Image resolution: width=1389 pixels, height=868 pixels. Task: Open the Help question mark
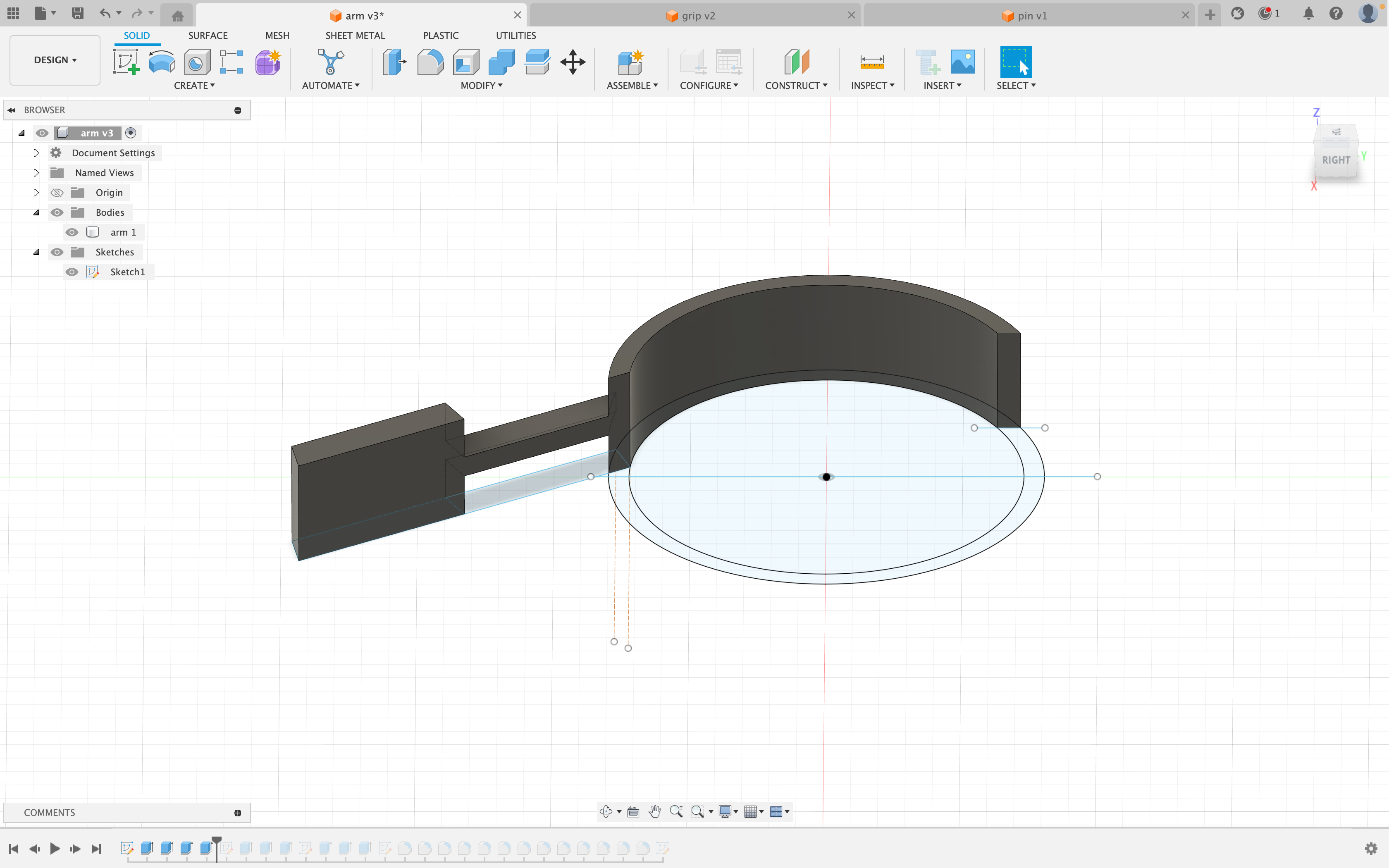(x=1336, y=13)
